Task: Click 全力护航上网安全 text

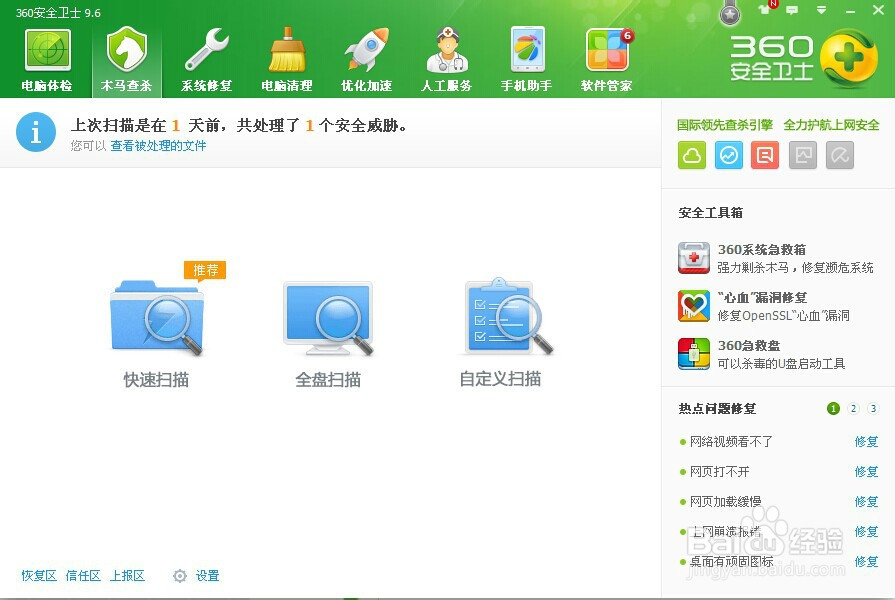Action: [x=831, y=125]
